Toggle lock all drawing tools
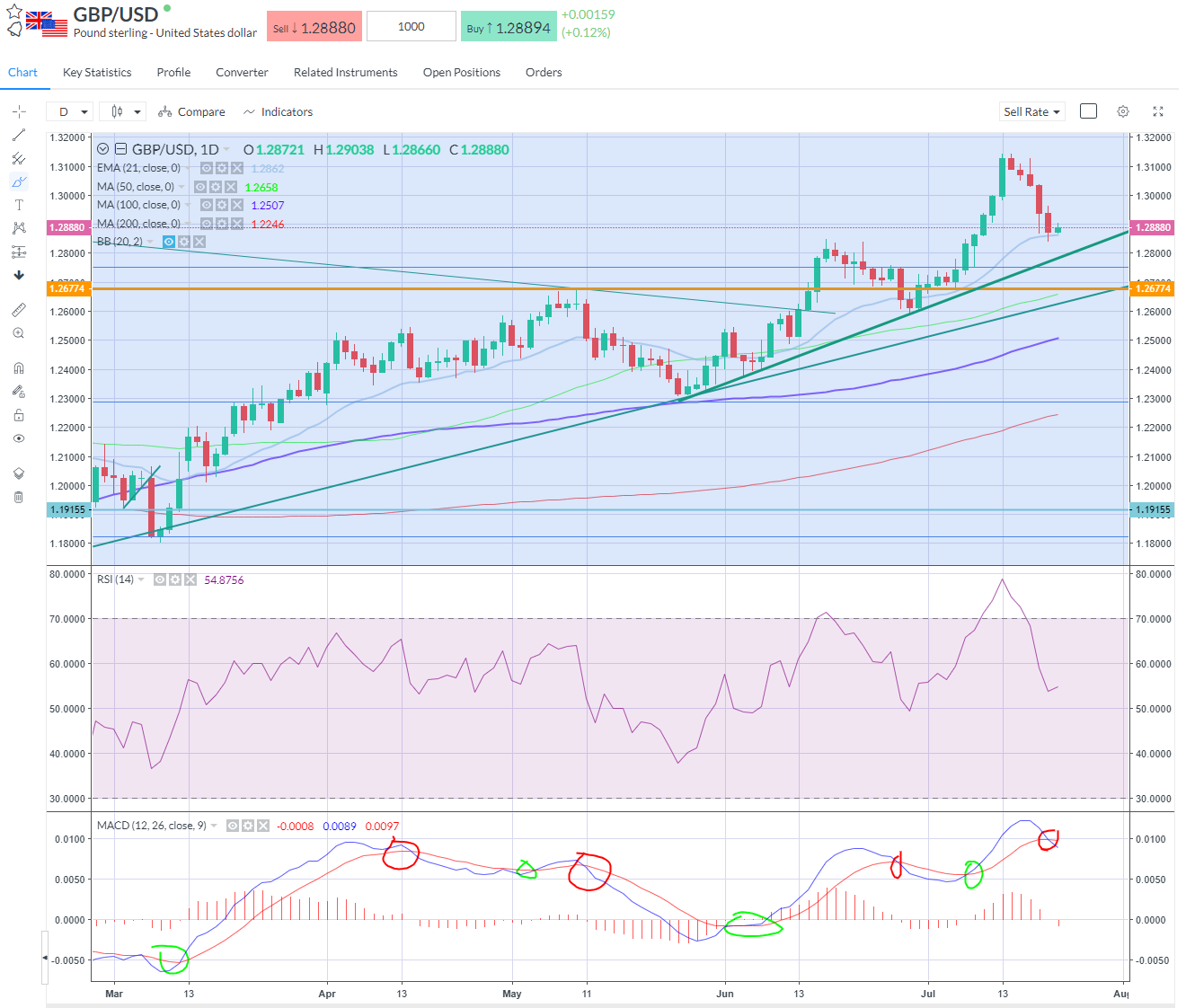 click(x=19, y=415)
